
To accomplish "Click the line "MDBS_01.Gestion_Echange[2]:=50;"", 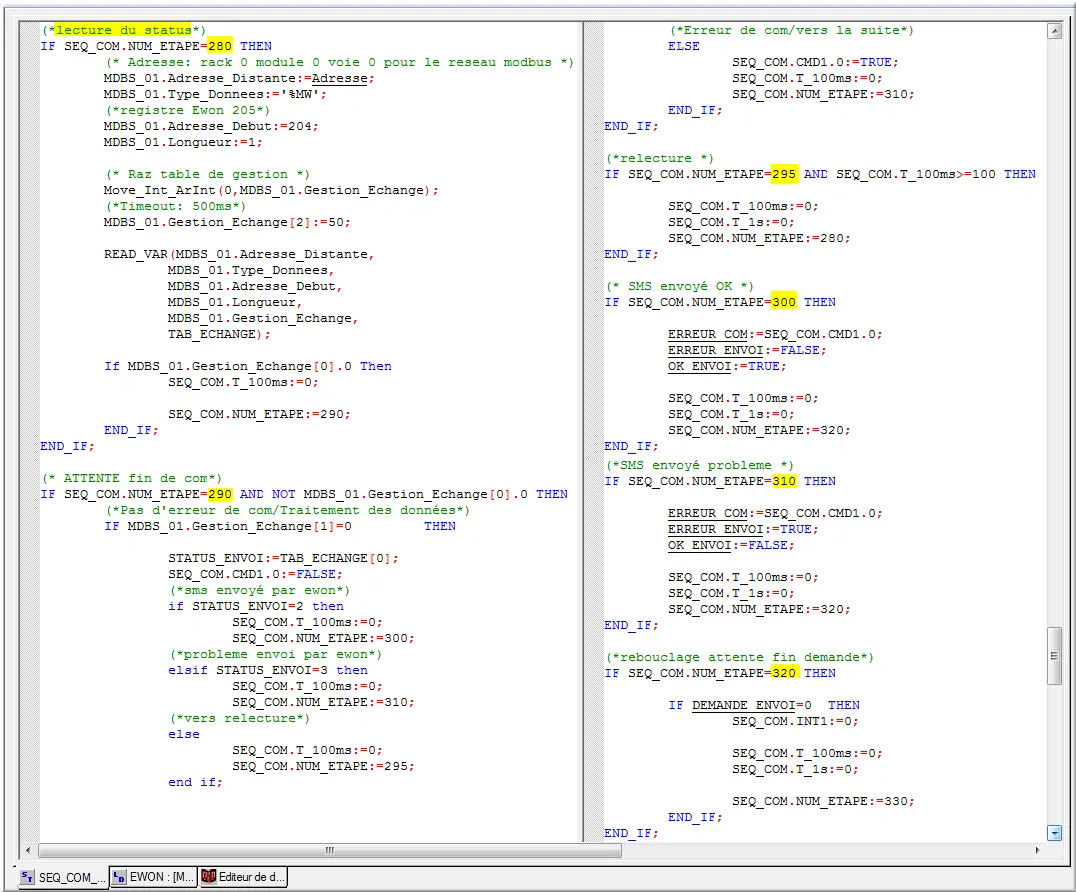I will coord(227,222).
